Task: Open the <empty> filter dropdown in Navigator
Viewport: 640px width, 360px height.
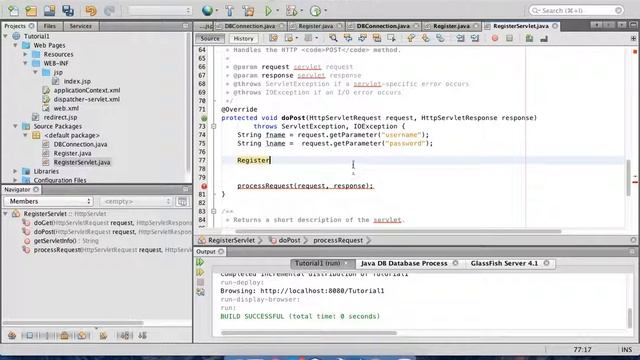Action: (x=136, y=201)
